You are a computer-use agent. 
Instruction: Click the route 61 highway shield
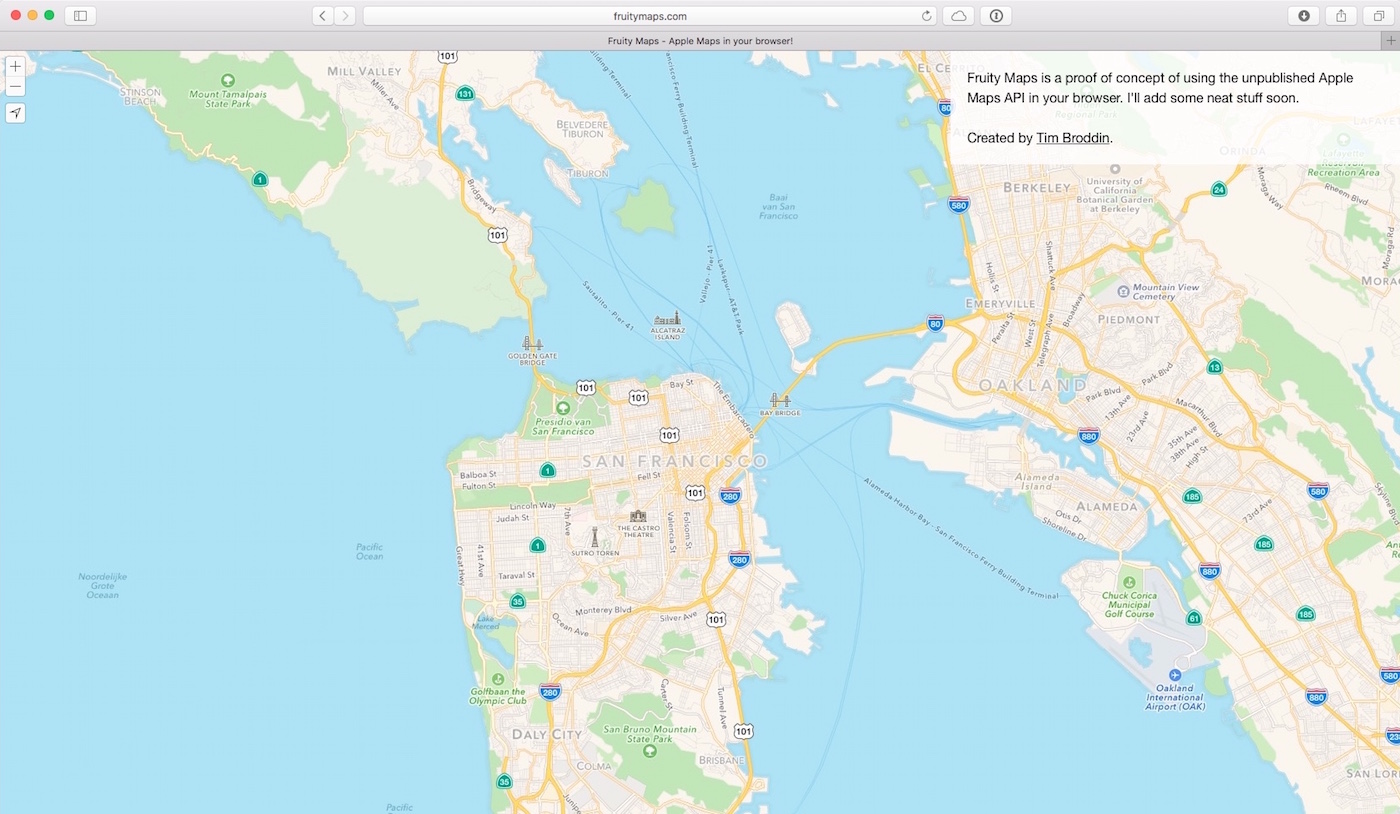[1193, 618]
